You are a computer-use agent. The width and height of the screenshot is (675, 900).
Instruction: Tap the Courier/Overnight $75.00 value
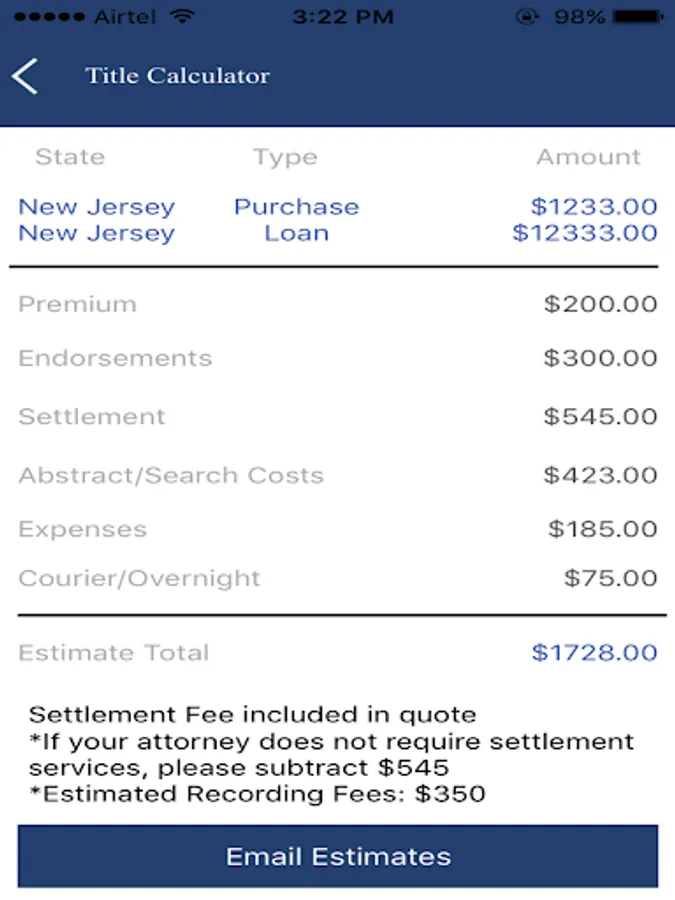610,578
